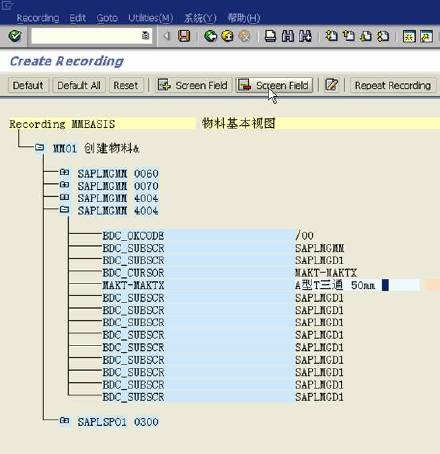Expand the SAPLMGMM 0070 node
The image size is (440, 454).
pos(64,185)
